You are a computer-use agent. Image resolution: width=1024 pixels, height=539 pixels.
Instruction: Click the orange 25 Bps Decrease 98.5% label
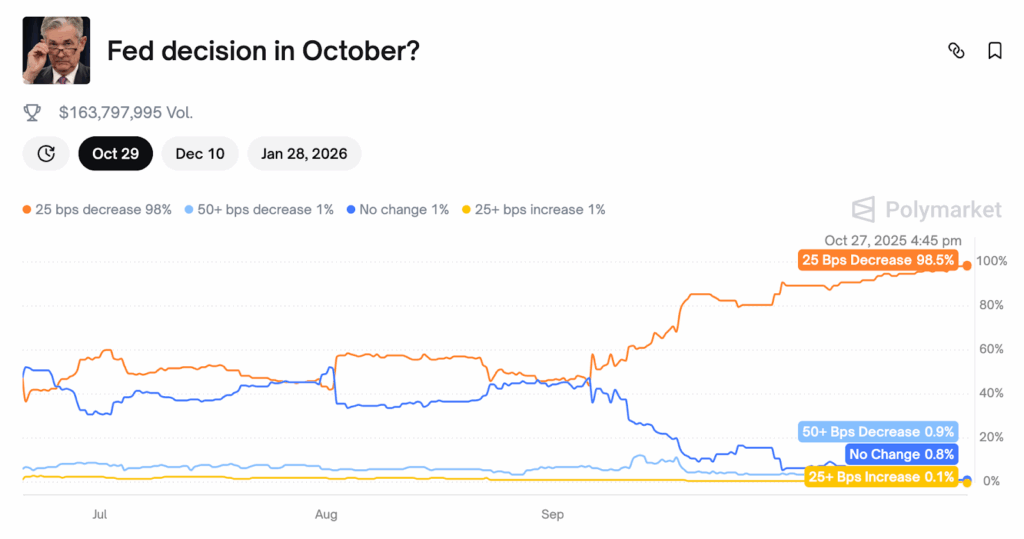click(878, 260)
